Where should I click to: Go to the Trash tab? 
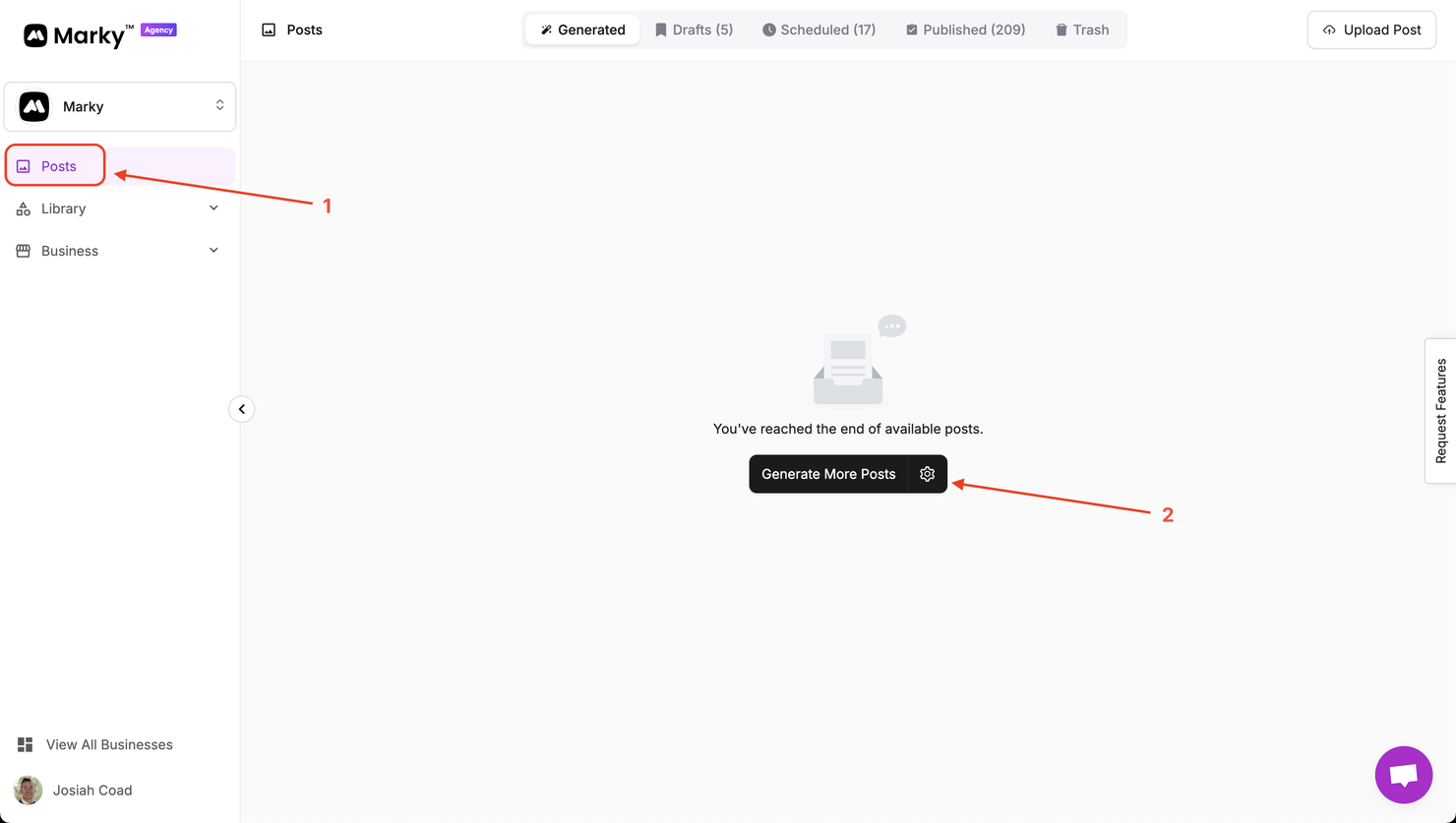point(1082,29)
